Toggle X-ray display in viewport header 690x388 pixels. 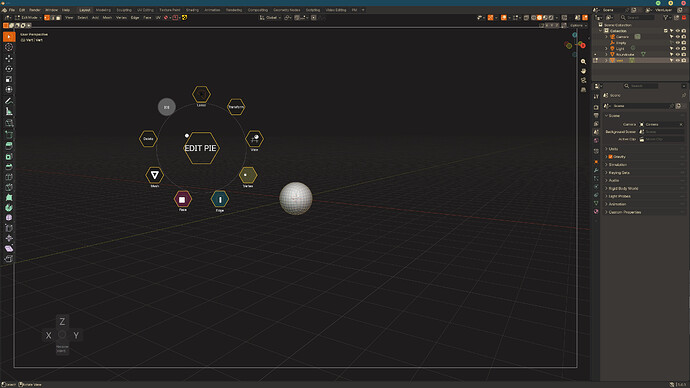coord(526,18)
